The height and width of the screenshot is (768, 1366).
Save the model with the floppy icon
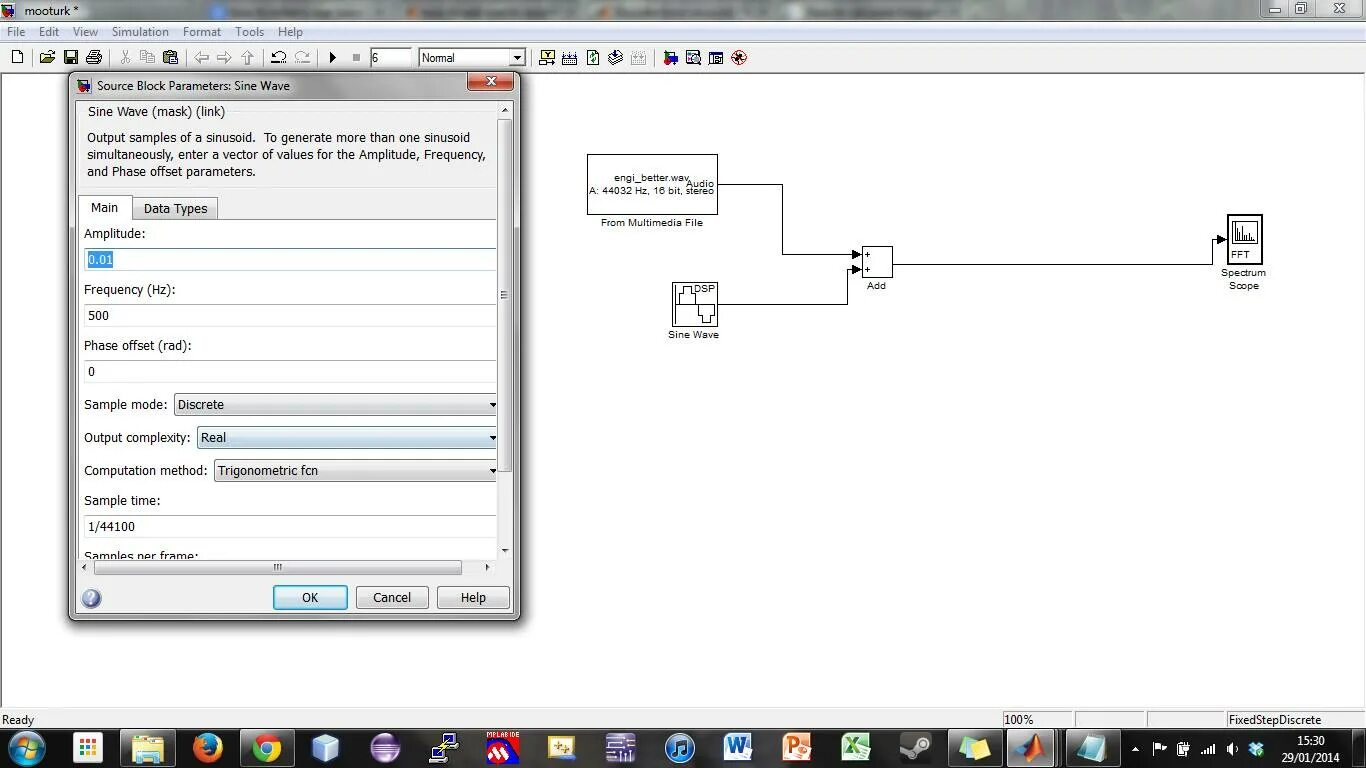coord(71,58)
